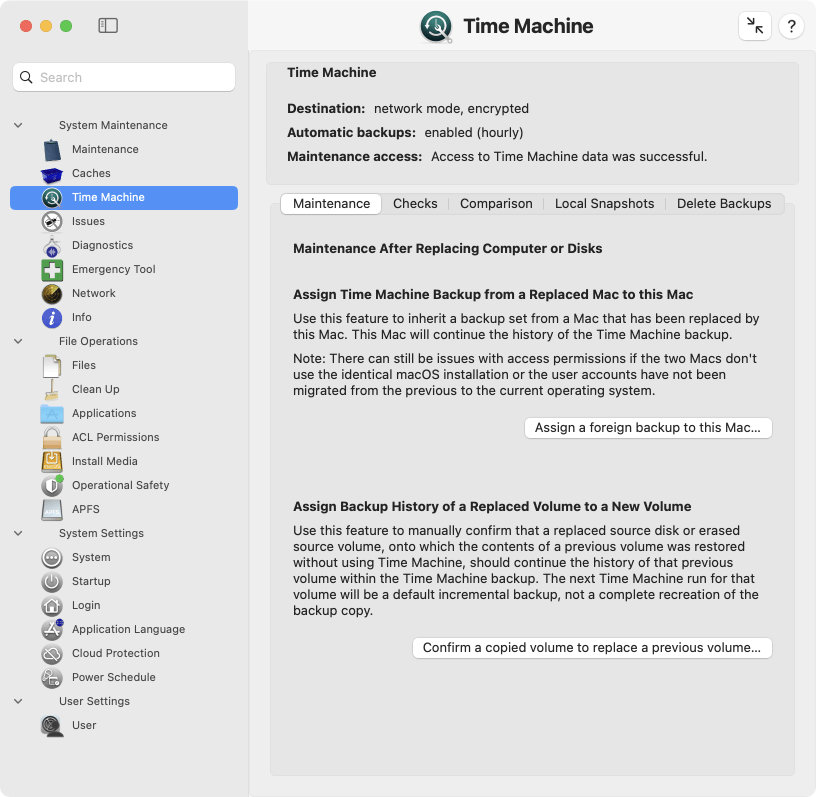Open the Files document icon
Screen dimensions: 816x797
point(52,365)
